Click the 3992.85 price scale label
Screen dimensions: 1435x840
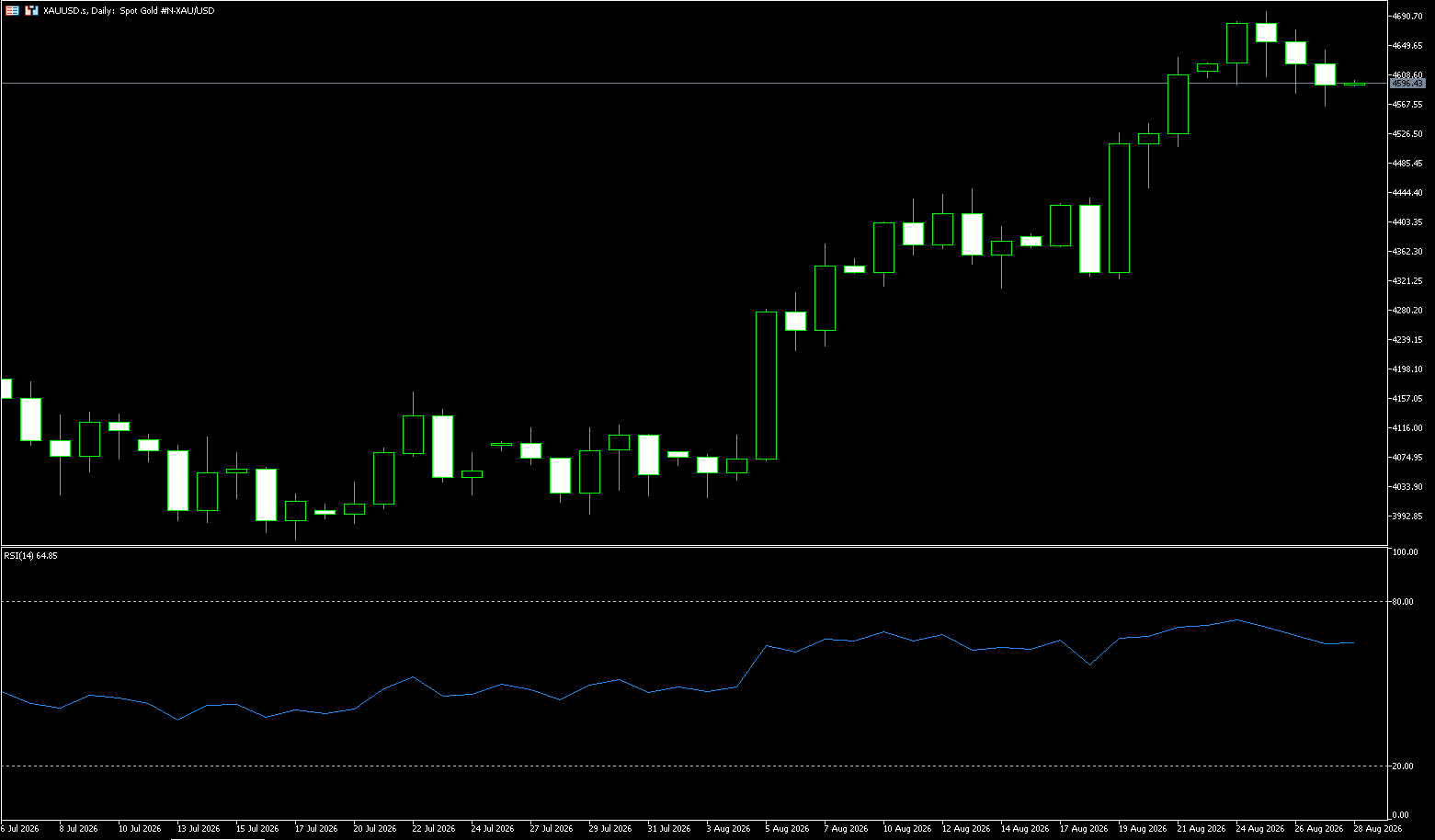point(1407,516)
